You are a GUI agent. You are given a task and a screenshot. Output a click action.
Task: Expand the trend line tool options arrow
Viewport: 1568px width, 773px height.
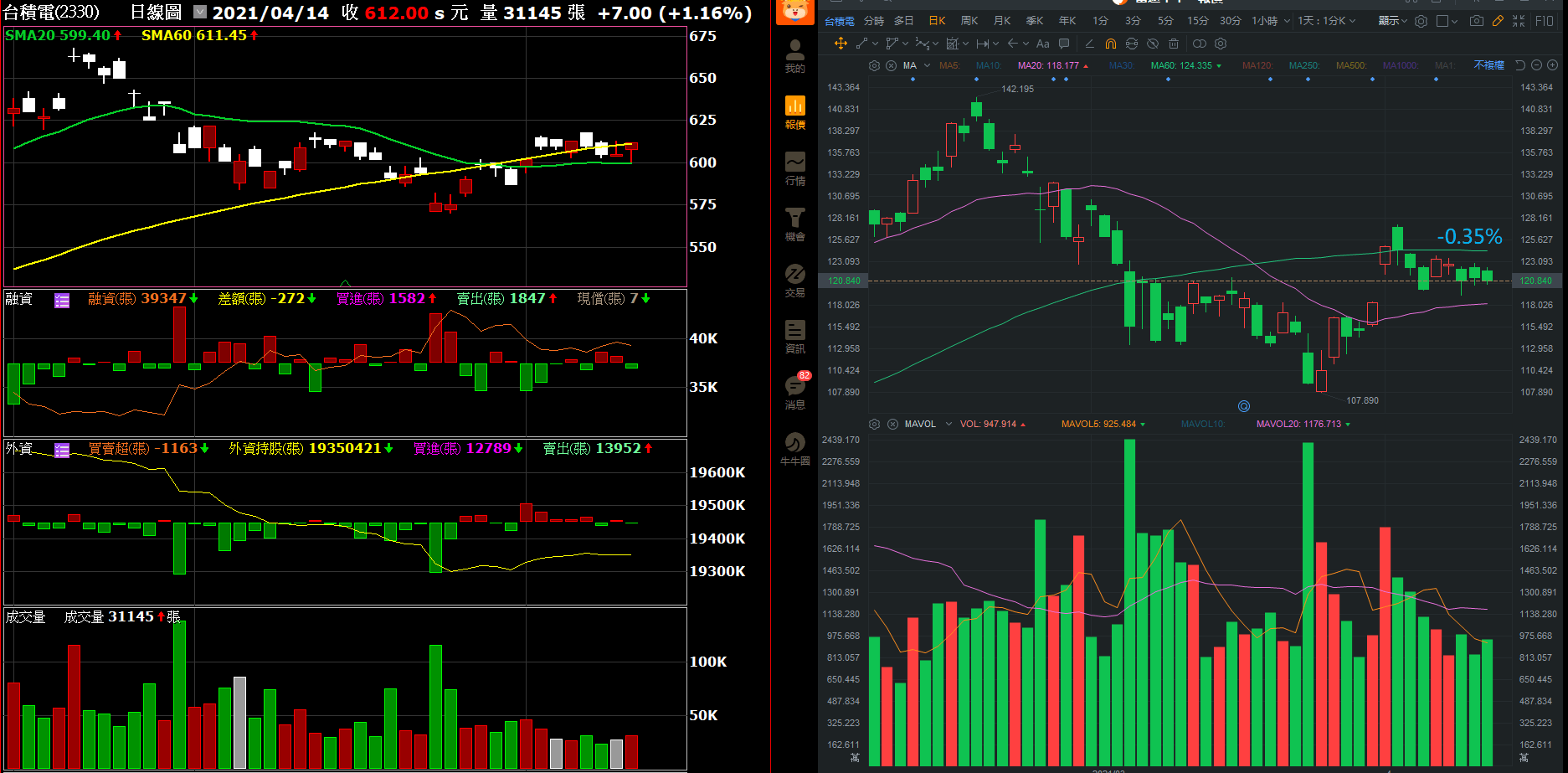tap(875, 44)
